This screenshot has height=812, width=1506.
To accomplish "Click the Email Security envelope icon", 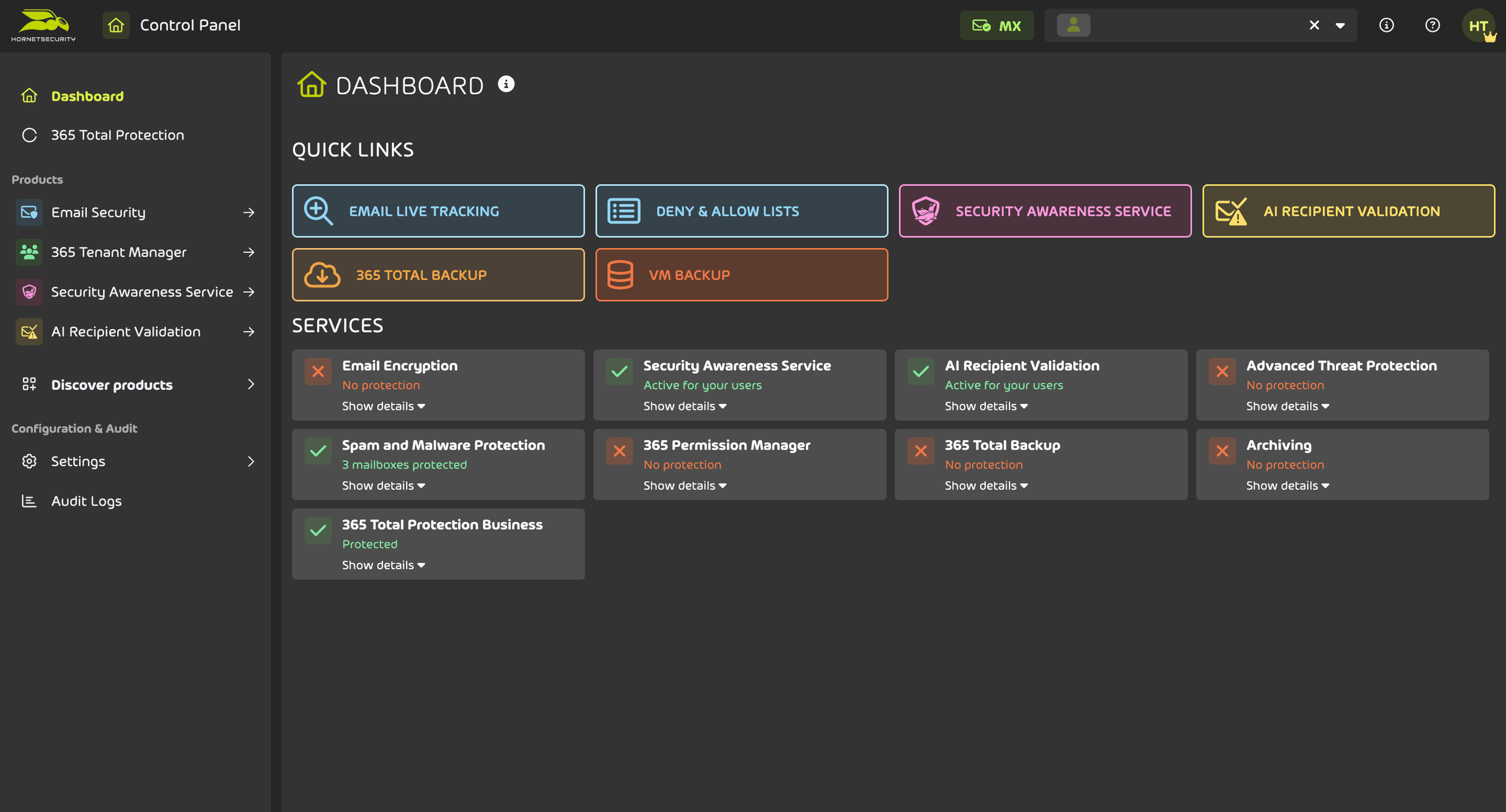I will tap(29, 212).
